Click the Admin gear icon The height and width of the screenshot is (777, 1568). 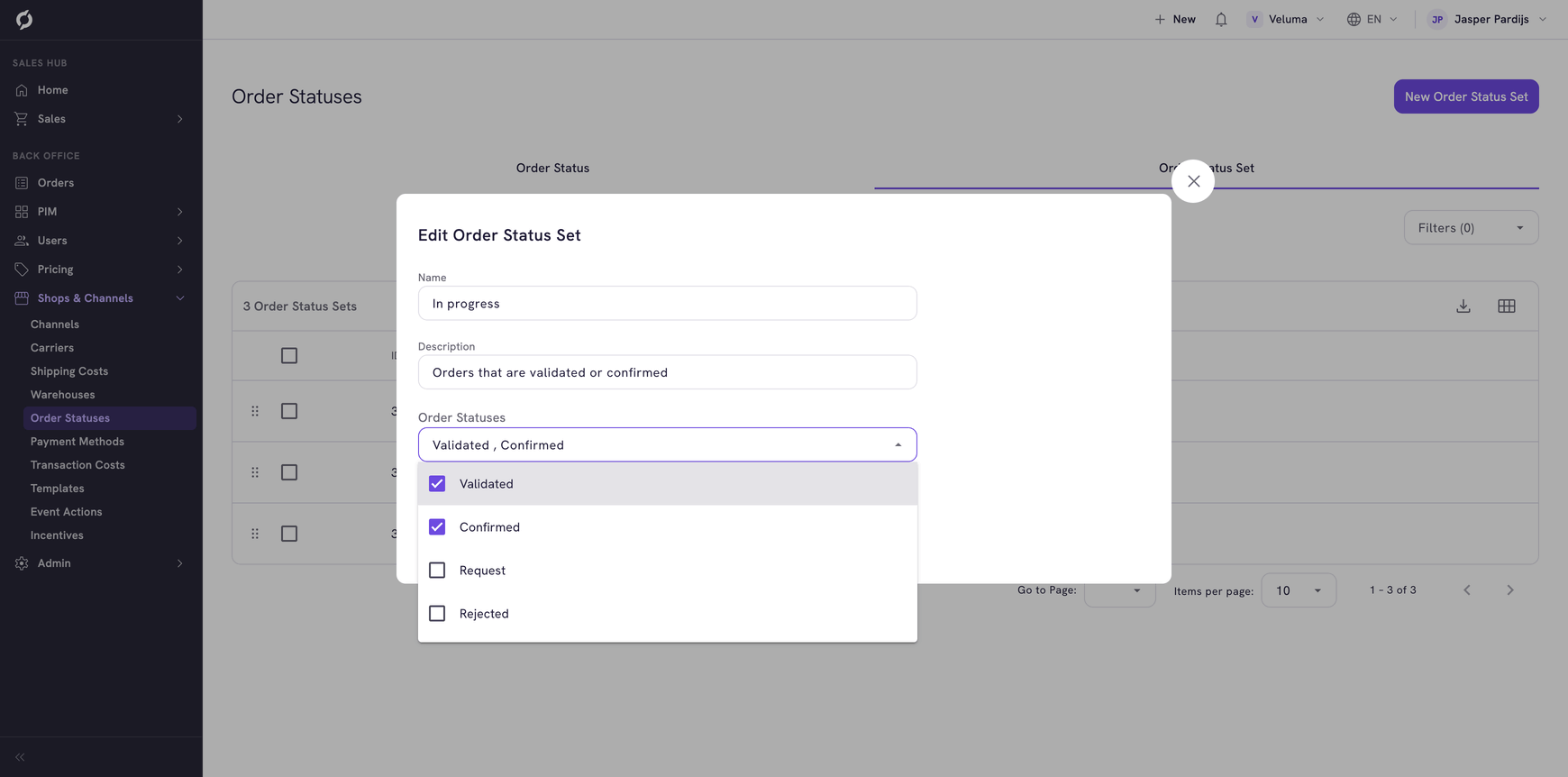tap(22, 563)
